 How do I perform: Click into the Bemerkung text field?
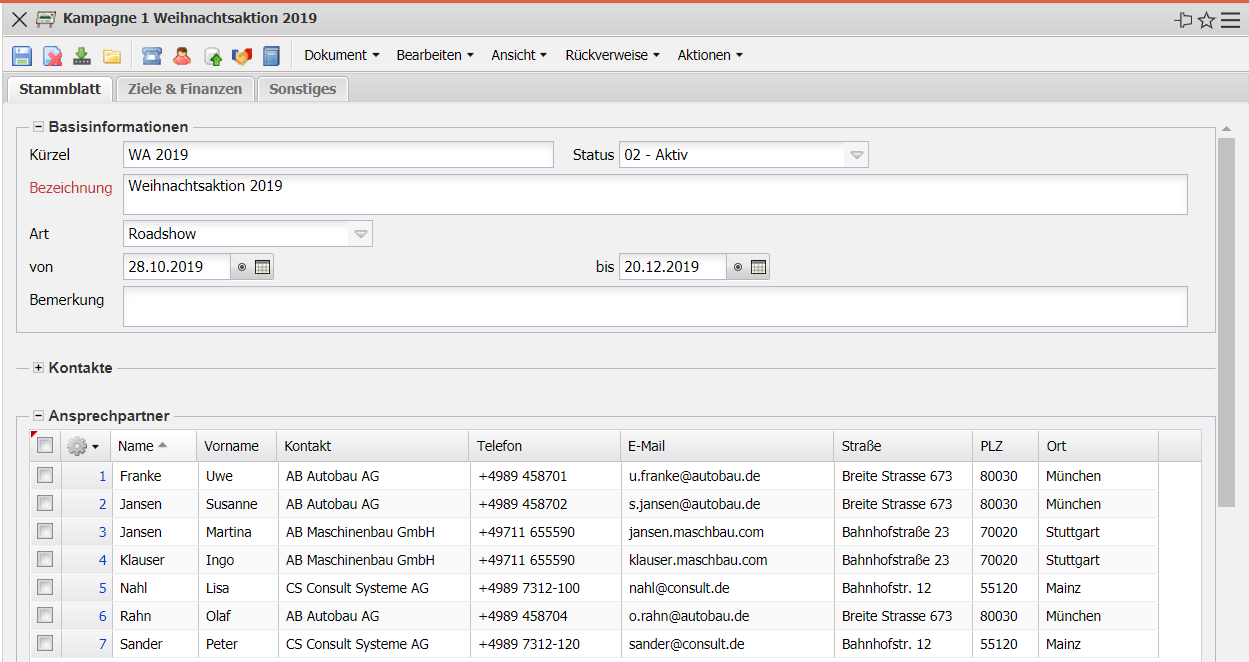[x=654, y=307]
